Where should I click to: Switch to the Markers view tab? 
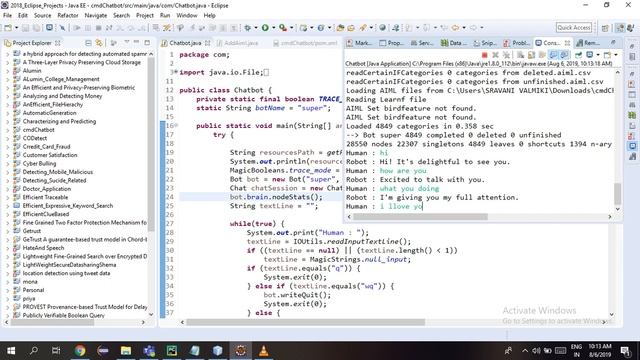pyautogui.click(x=359, y=43)
